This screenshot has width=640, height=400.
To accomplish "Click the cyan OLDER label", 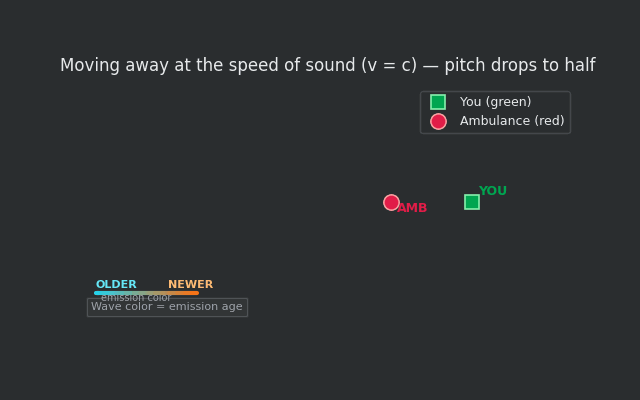I will (x=116, y=285).
